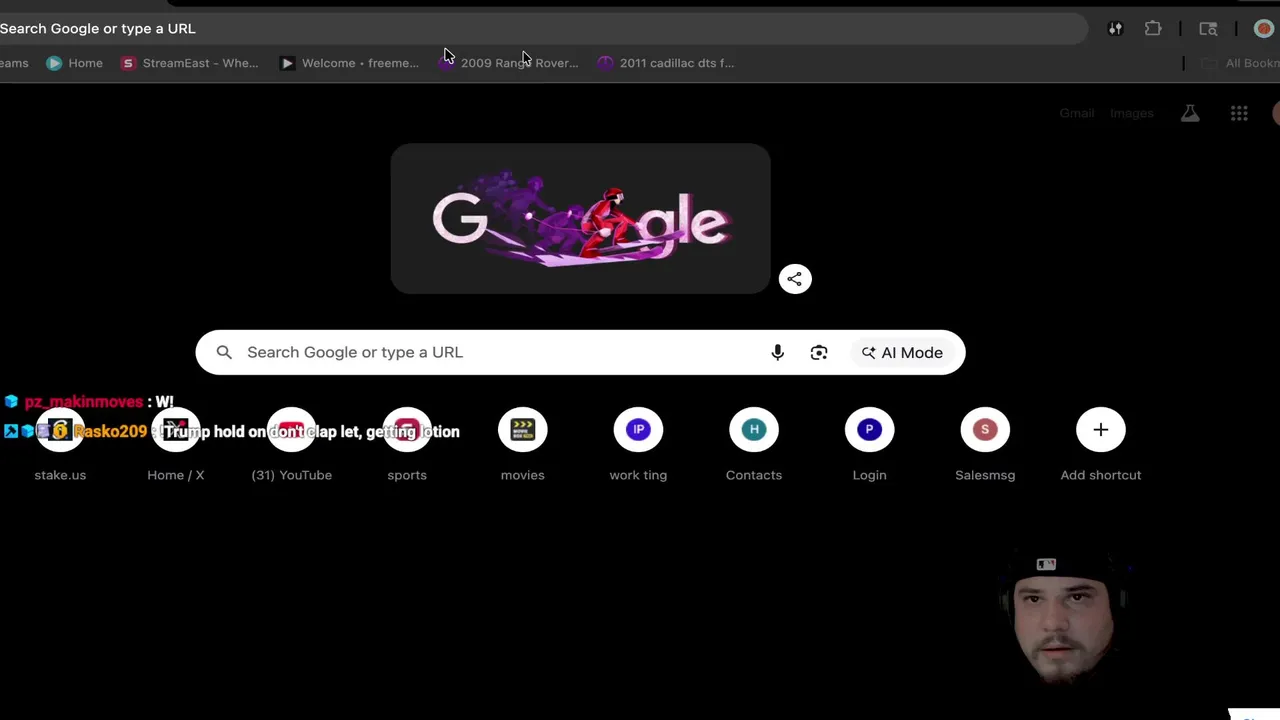This screenshot has height=720, width=1280.
Task: Share the Google Doodle
Action: pos(795,279)
